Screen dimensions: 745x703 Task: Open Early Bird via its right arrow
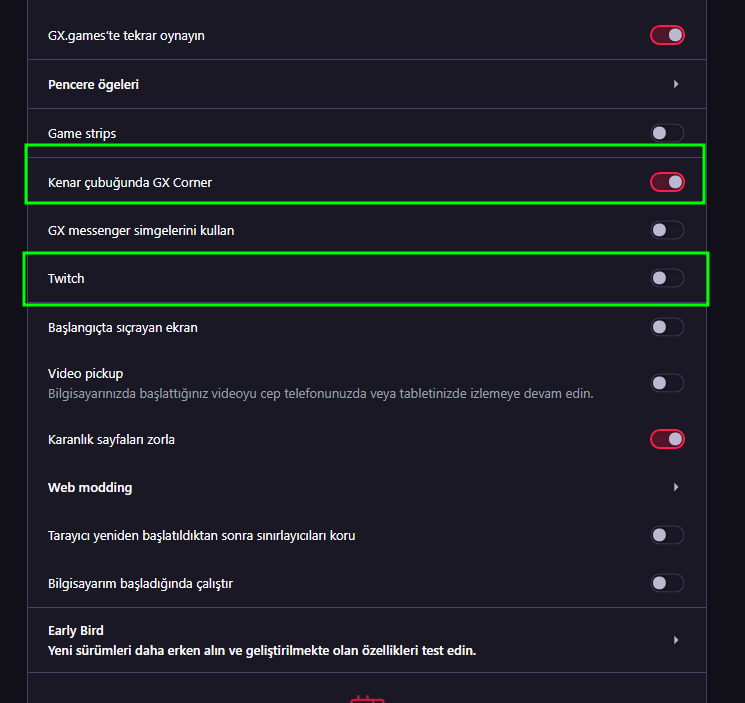click(x=676, y=640)
